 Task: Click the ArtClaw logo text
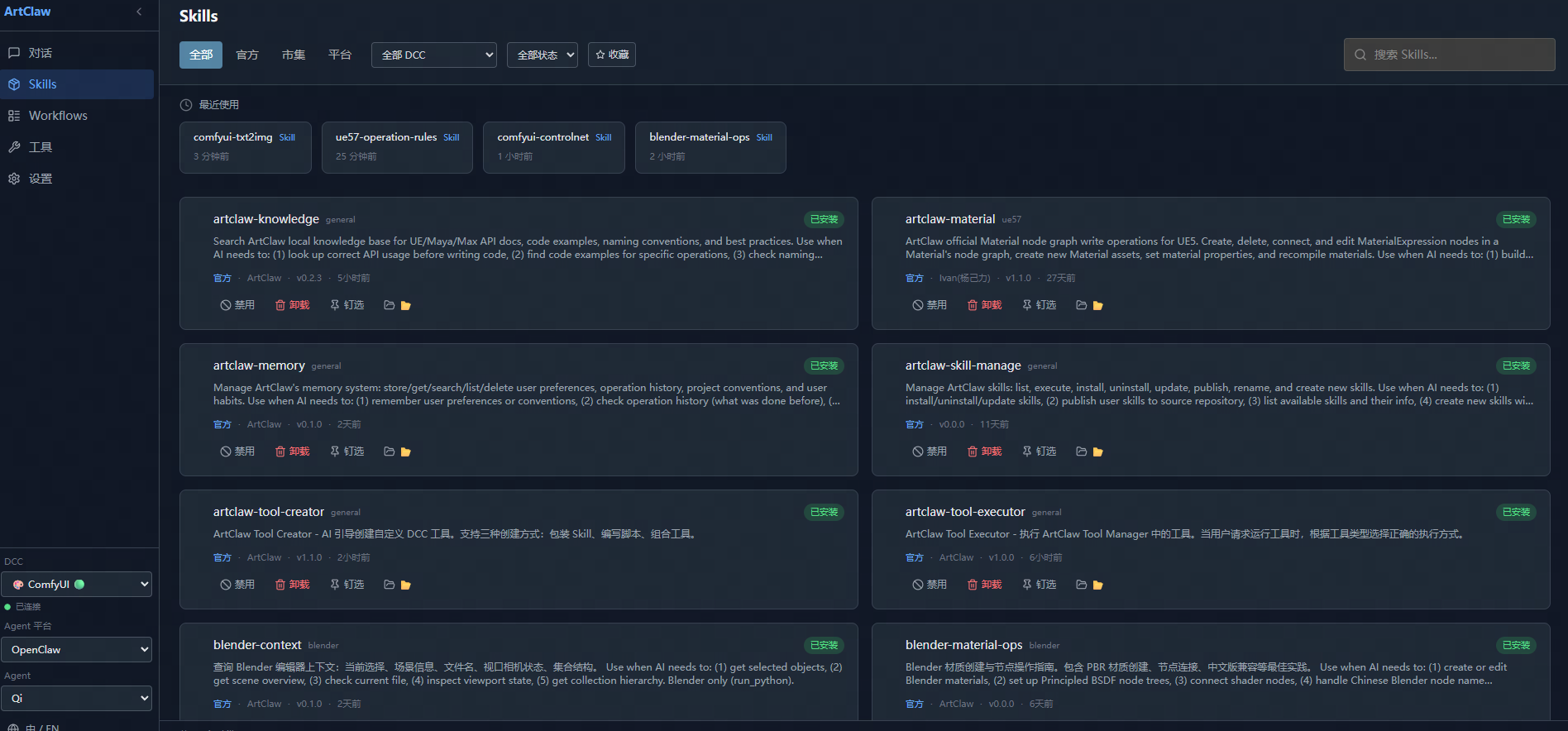click(x=27, y=12)
